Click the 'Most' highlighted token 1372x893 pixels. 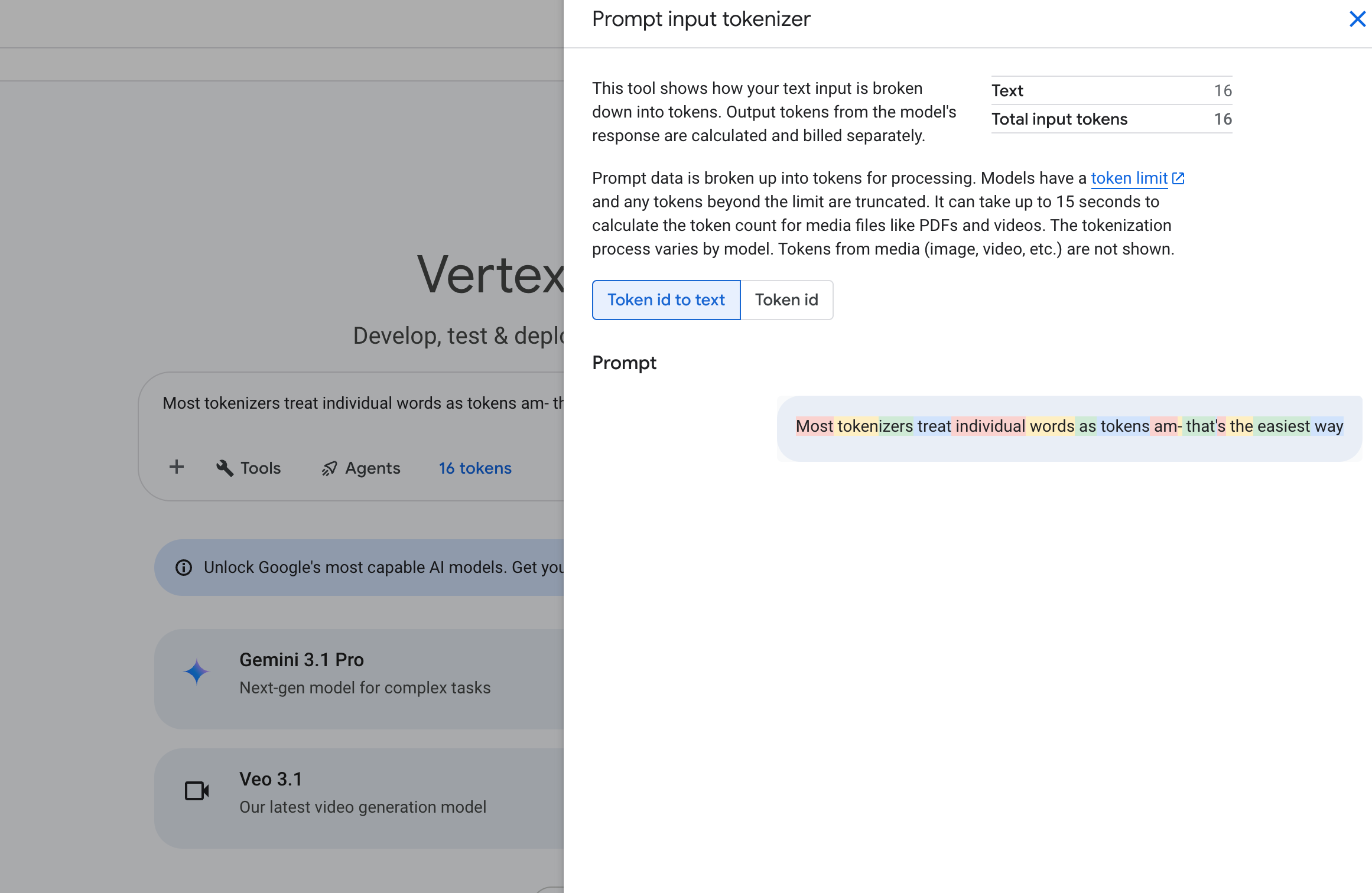pyautogui.click(x=814, y=426)
